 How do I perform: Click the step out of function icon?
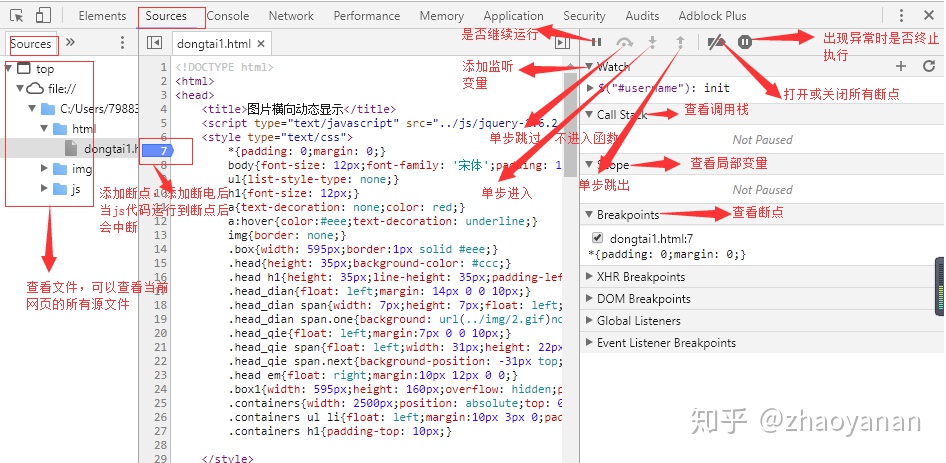coord(680,42)
